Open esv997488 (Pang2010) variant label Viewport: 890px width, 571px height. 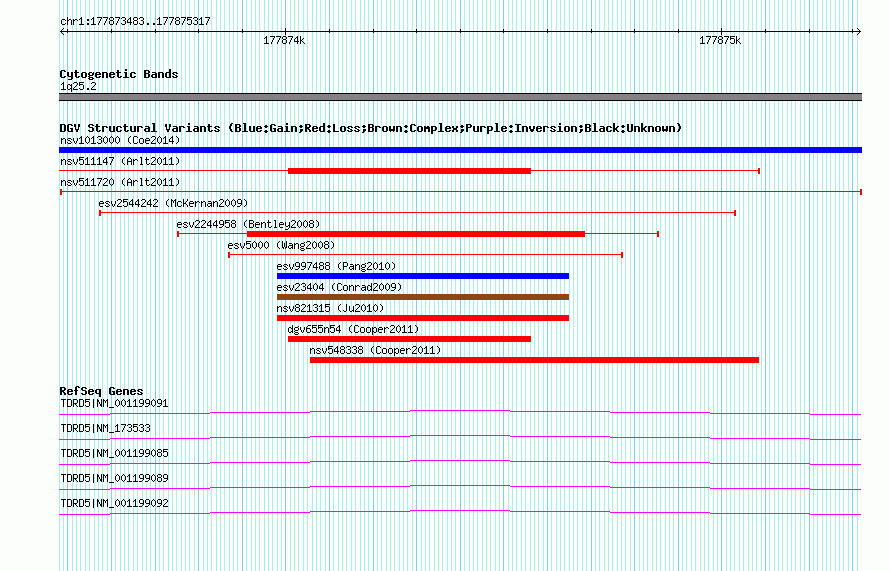tap(336, 266)
